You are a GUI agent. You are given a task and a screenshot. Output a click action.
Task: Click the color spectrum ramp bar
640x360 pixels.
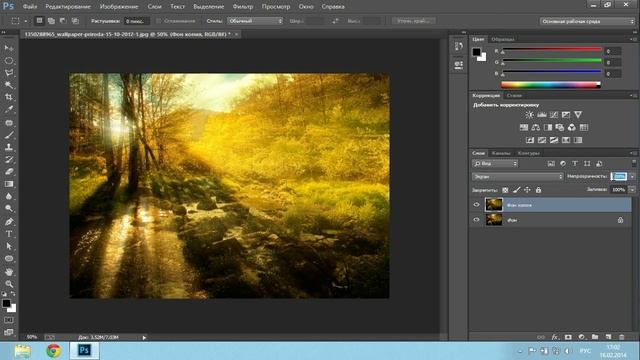(x=551, y=85)
